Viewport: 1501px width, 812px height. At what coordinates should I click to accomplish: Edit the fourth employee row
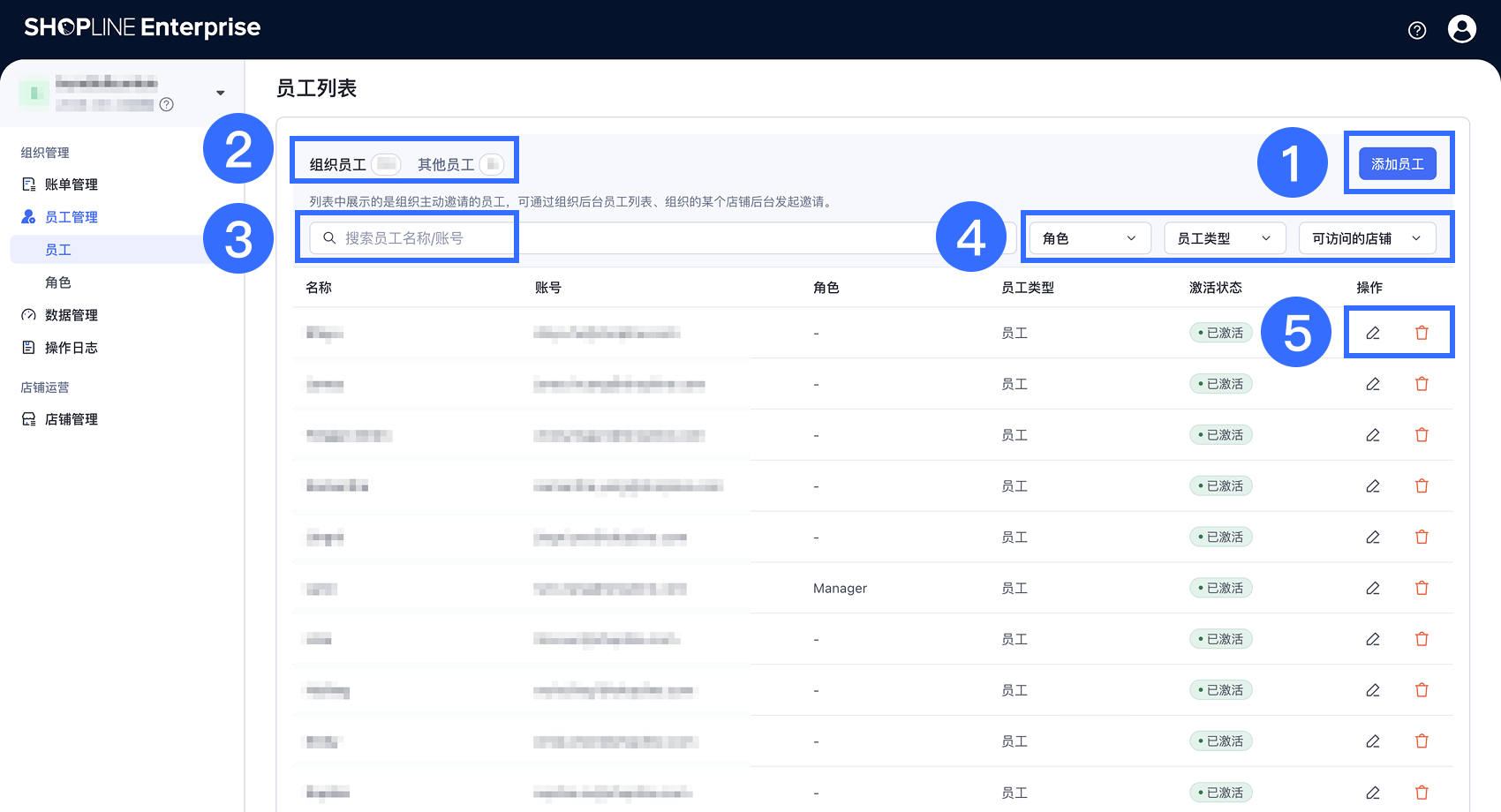pyautogui.click(x=1373, y=486)
